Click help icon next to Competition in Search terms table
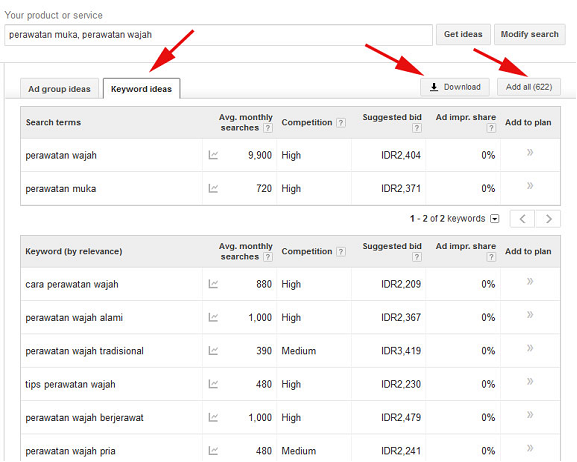Screen dimensions: 577x462 click(341, 123)
